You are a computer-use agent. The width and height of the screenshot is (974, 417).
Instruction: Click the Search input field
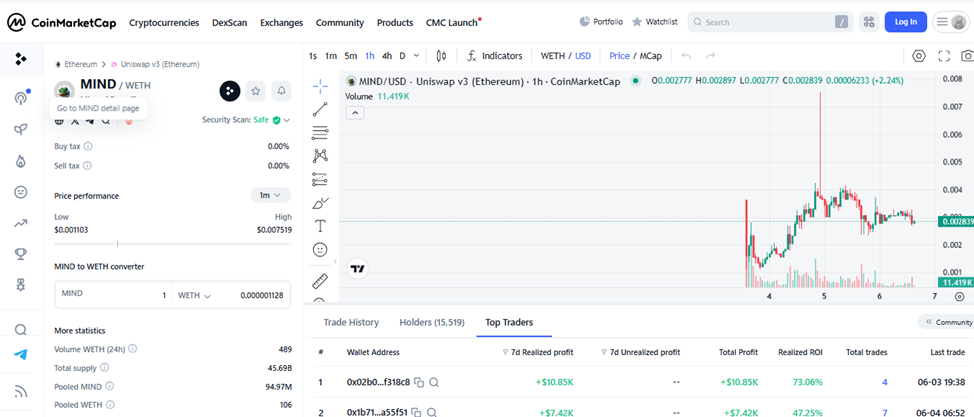770,22
